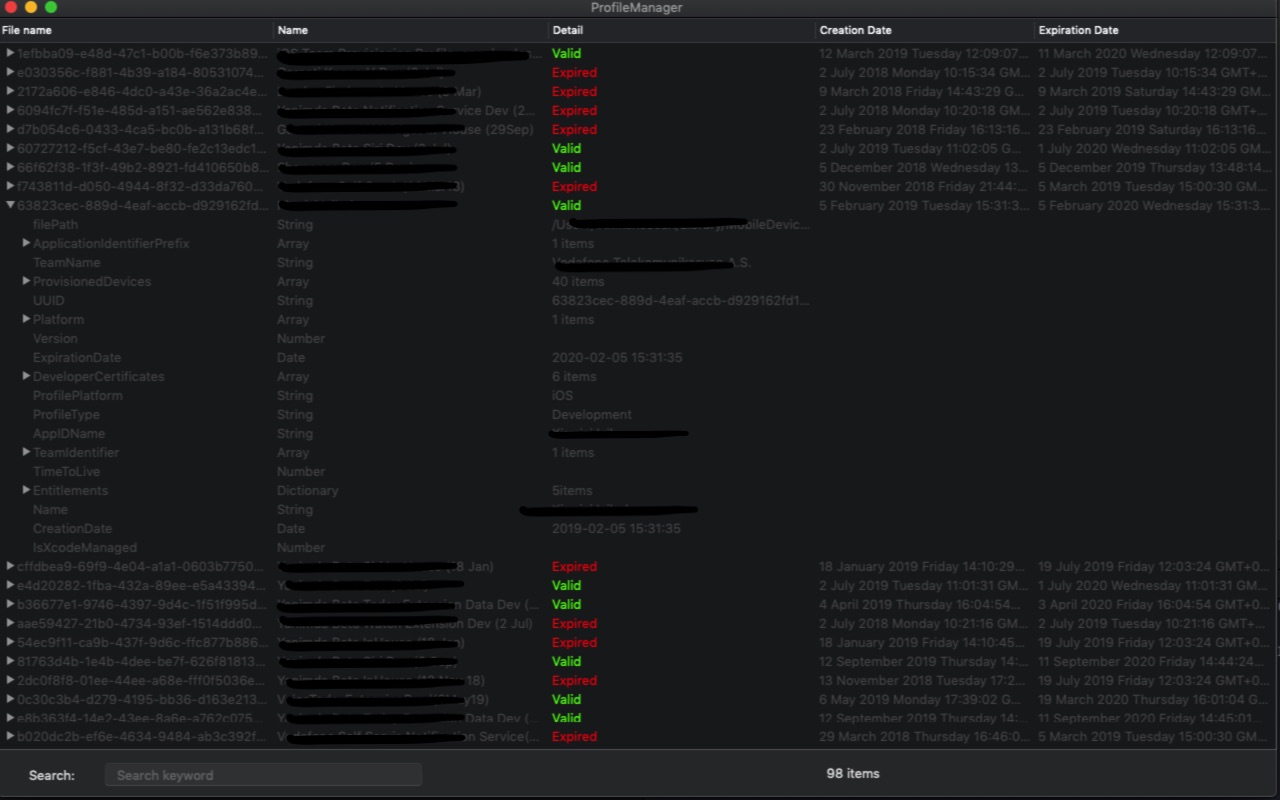Select the 2dc0f8f8-01ee-44ee file name
The image size is (1280, 800).
pyautogui.click(x=142, y=680)
